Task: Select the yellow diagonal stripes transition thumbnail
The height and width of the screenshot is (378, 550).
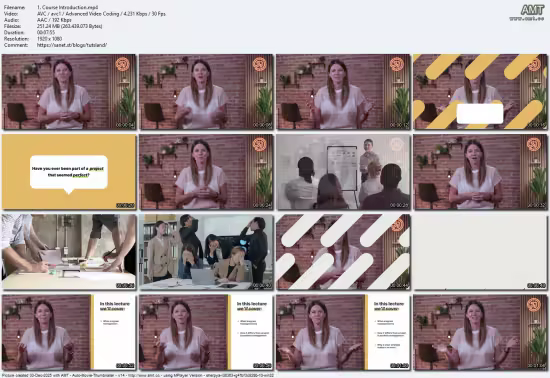Action: pyautogui.click(x=481, y=92)
